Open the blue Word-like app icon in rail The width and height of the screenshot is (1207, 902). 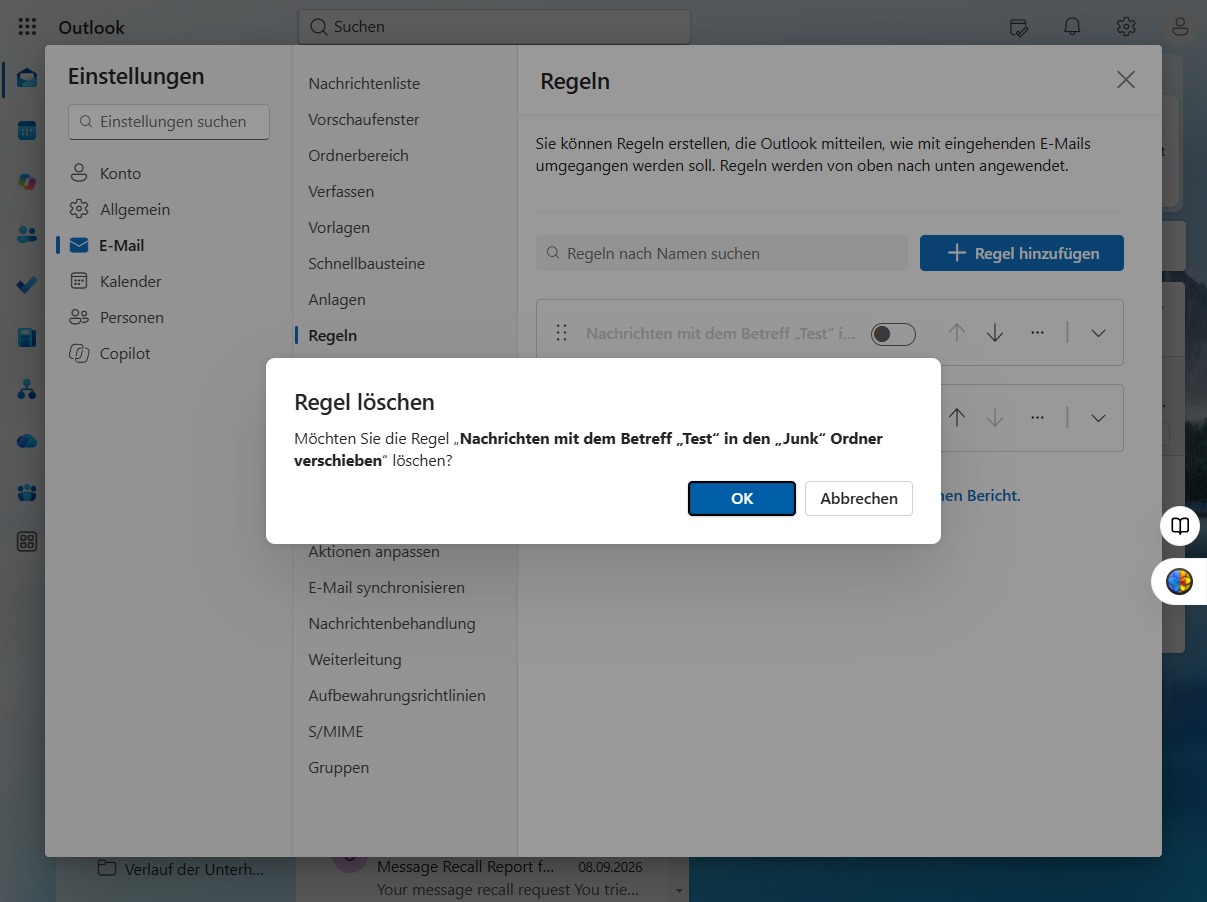27,338
